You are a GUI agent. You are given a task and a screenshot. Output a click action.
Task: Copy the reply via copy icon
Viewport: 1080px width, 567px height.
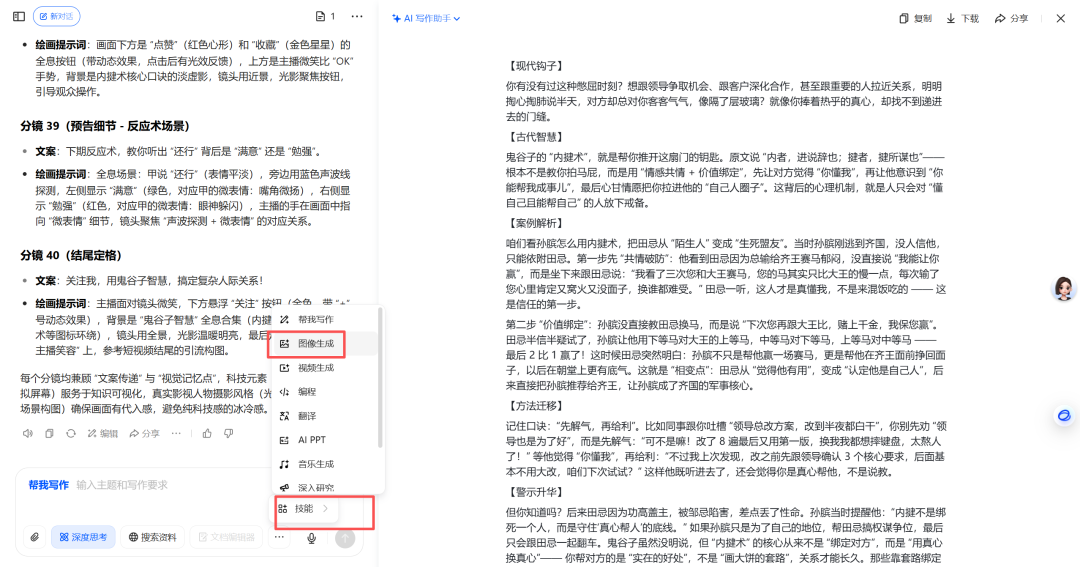(49, 433)
